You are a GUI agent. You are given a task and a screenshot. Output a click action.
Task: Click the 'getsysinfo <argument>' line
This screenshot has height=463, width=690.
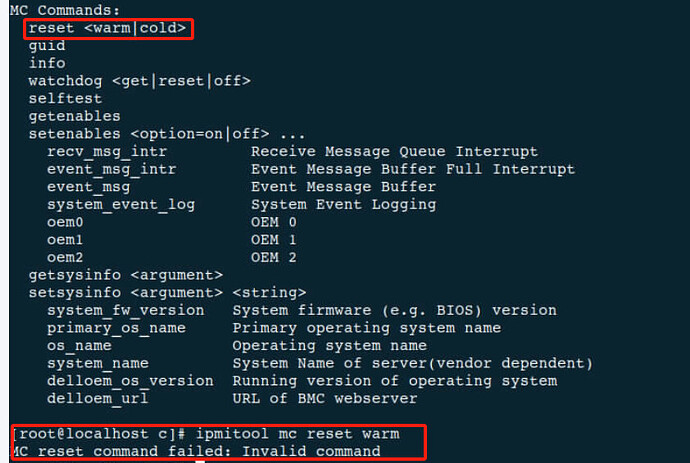coord(125,274)
